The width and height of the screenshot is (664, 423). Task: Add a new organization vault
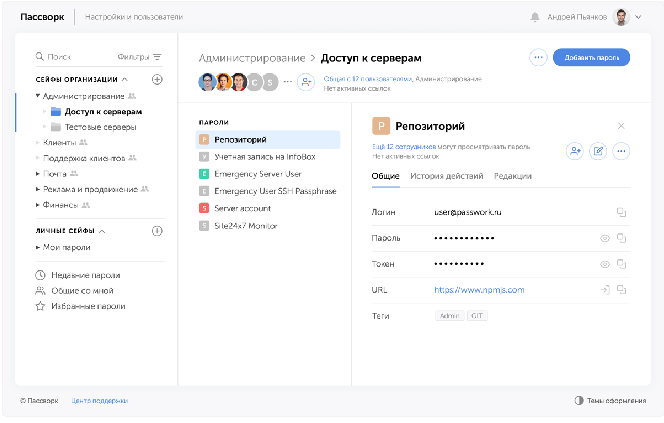click(157, 79)
